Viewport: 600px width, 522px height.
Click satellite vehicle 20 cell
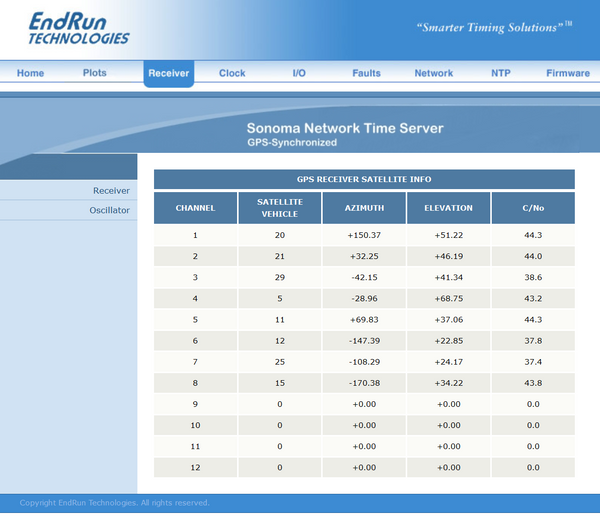pos(280,235)
